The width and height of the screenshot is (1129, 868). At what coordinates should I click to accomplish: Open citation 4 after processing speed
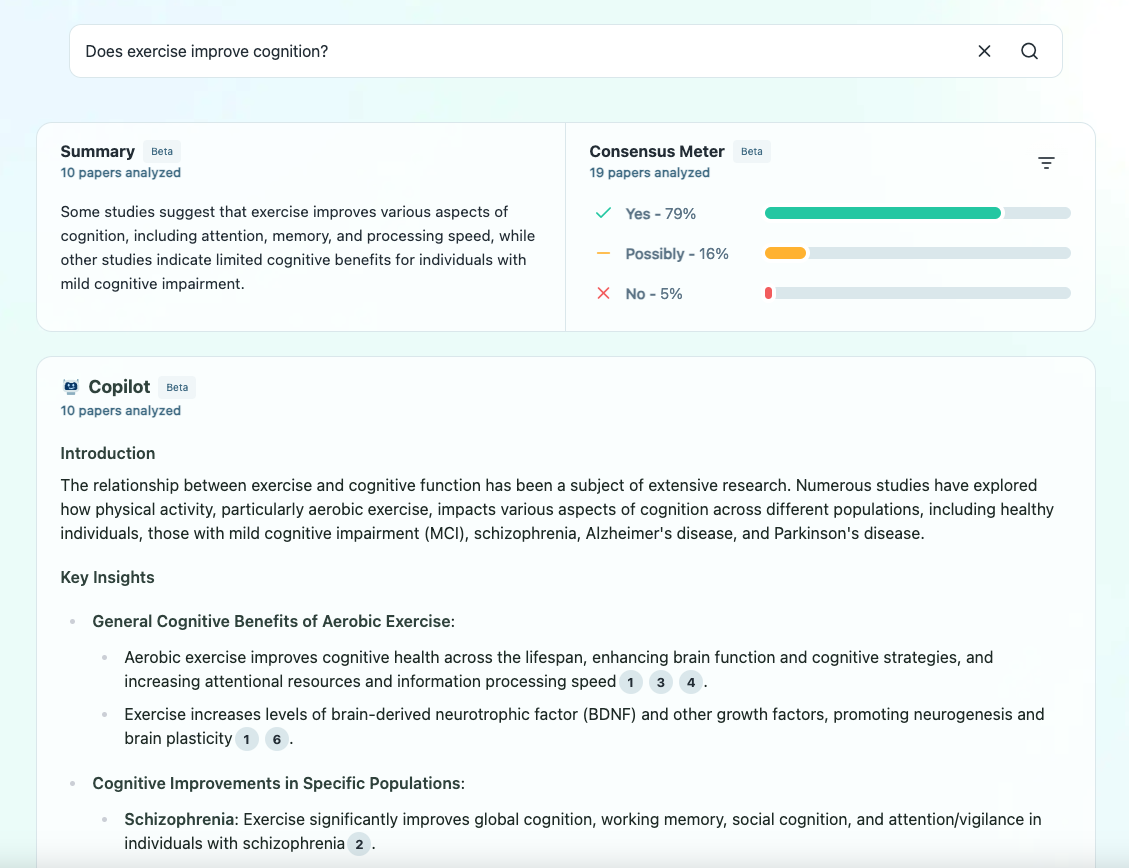tap(691, 682)
